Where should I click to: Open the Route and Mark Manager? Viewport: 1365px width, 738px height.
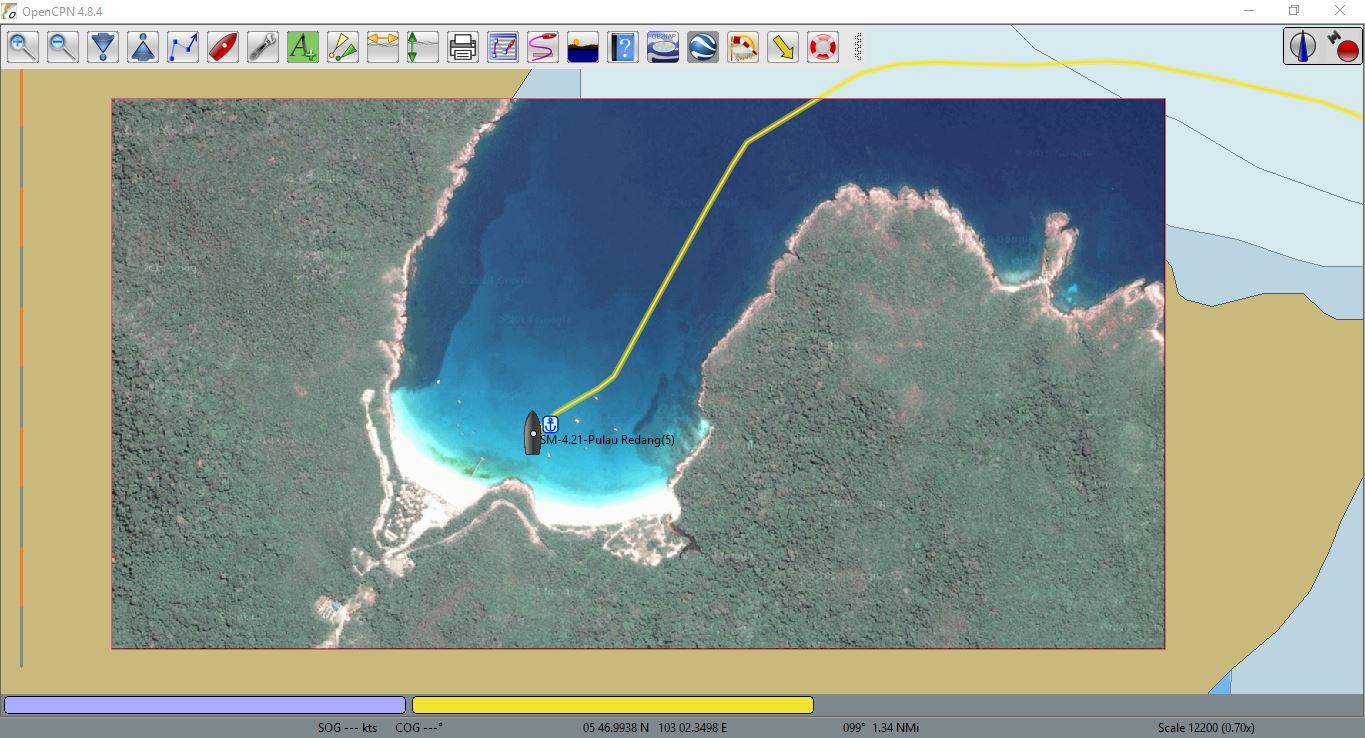coord(502,46)
